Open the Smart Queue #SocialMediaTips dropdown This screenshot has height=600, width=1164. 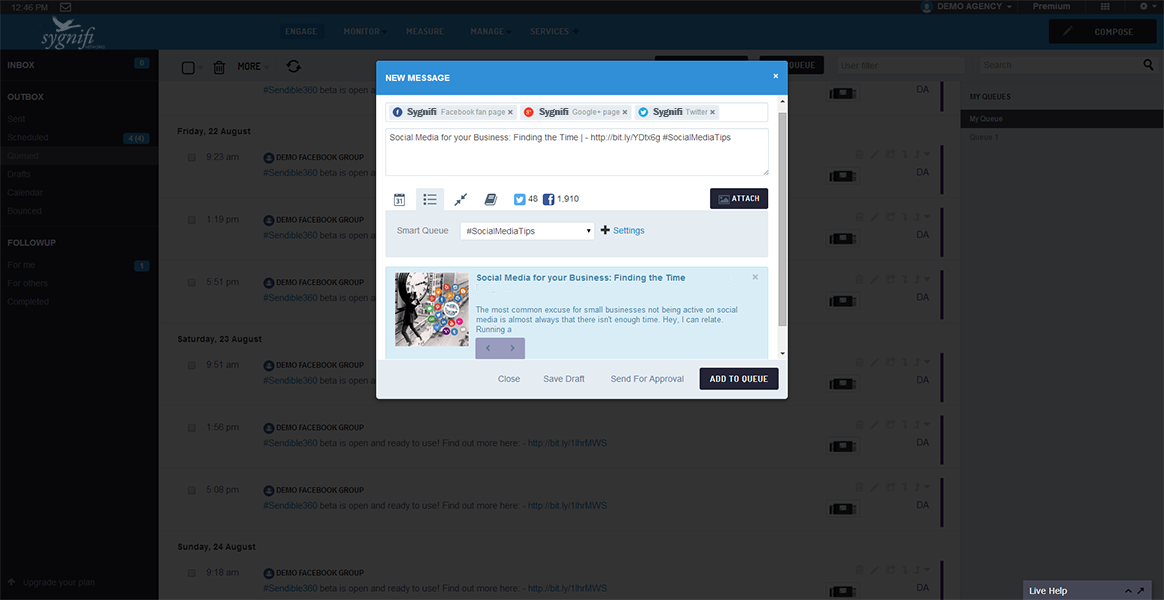click(x=527, y=231)
